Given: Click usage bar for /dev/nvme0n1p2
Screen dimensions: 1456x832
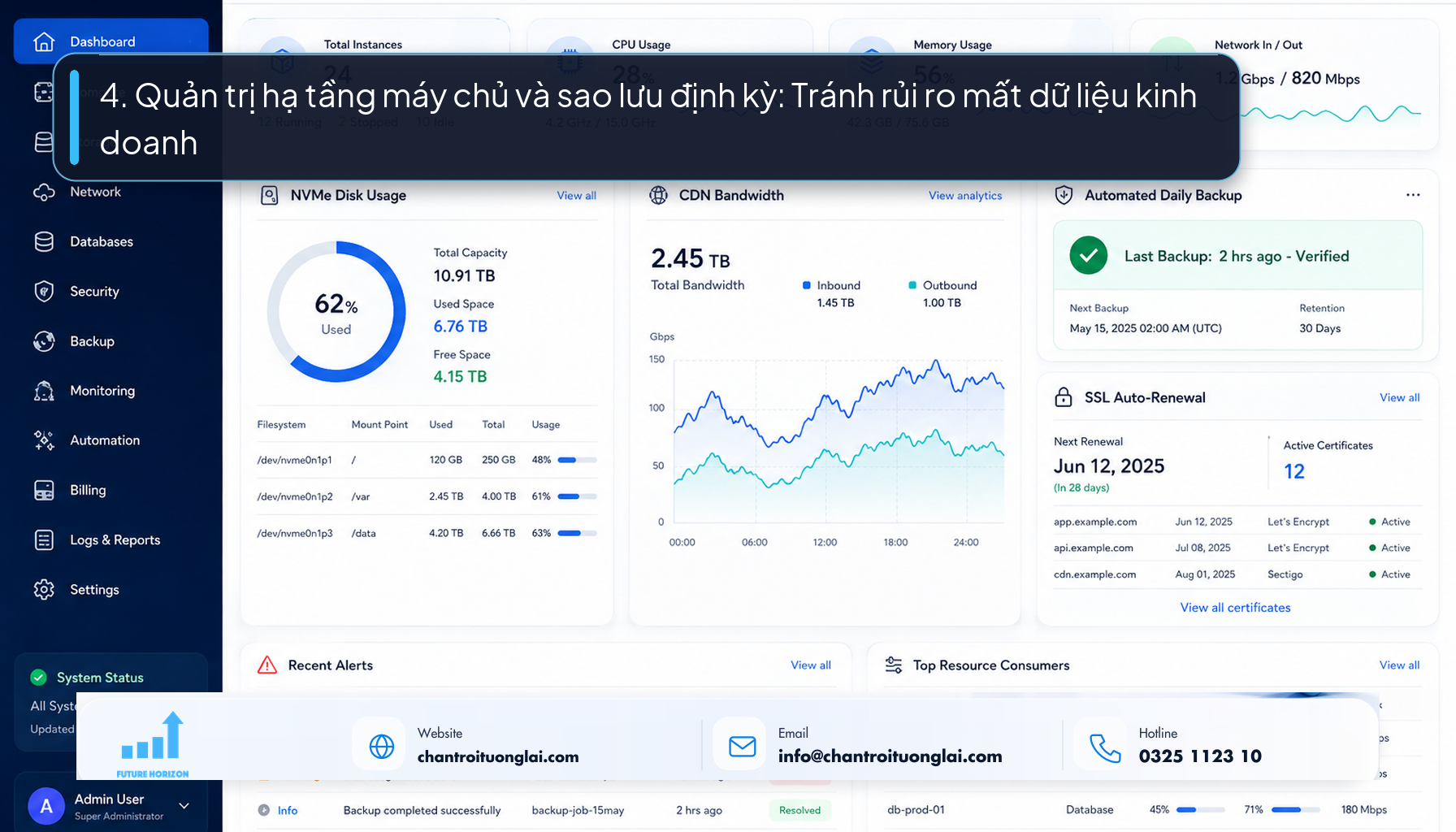Looking at the screenshot, I should click(x=577, y=496).
